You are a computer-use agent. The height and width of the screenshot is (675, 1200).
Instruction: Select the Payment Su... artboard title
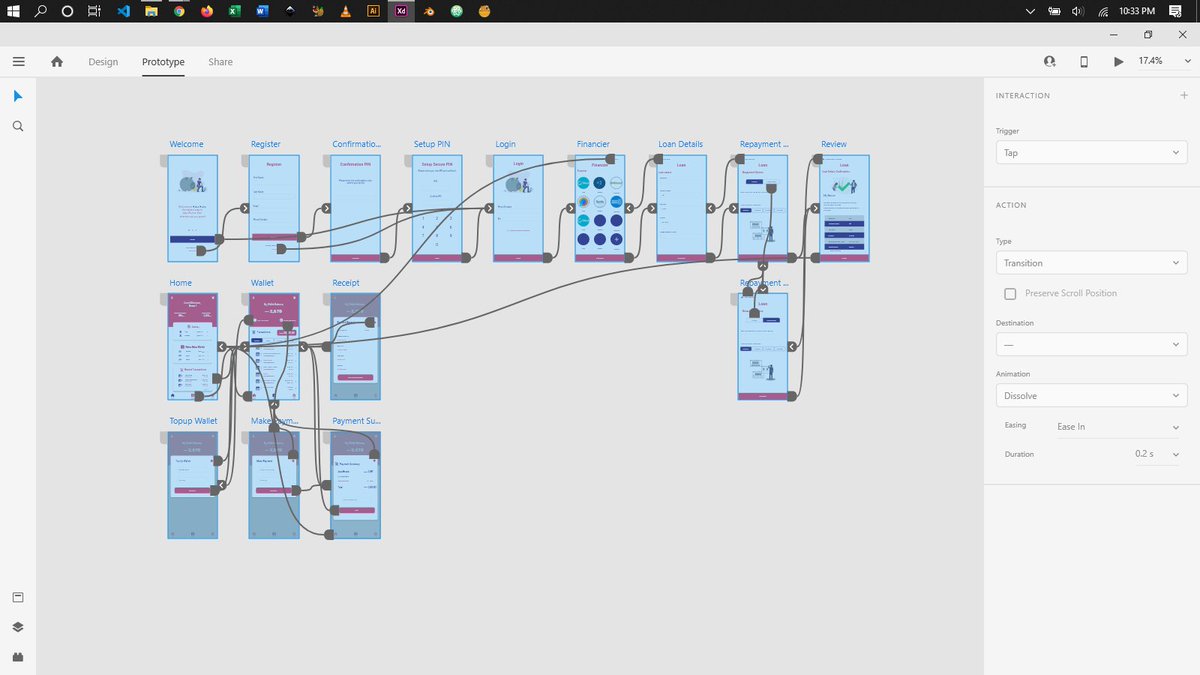pyautogui.click(x=357, y=421)
